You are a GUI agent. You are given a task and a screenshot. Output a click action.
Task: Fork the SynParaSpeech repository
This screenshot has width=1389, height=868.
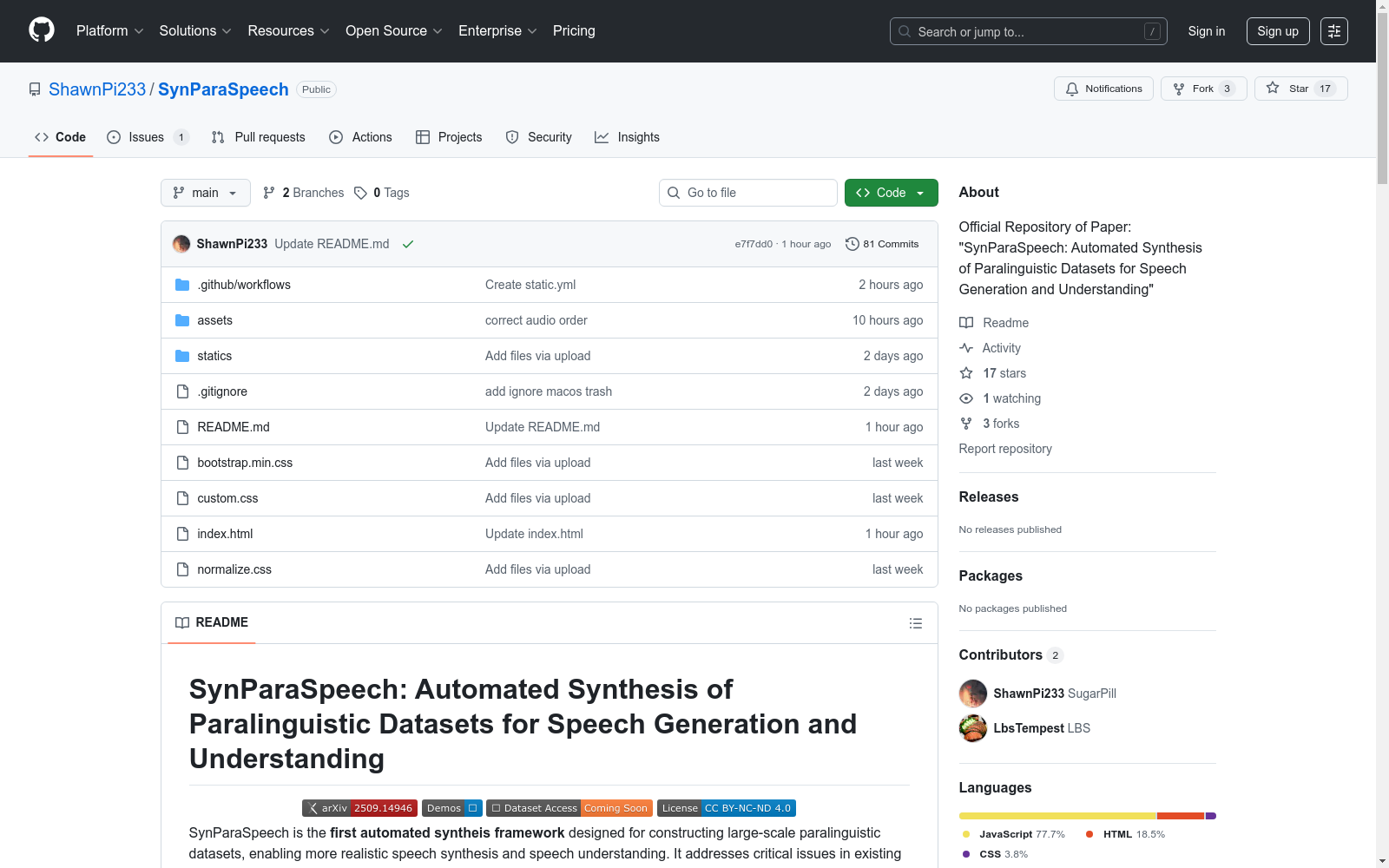click(x=1203, y=89)
